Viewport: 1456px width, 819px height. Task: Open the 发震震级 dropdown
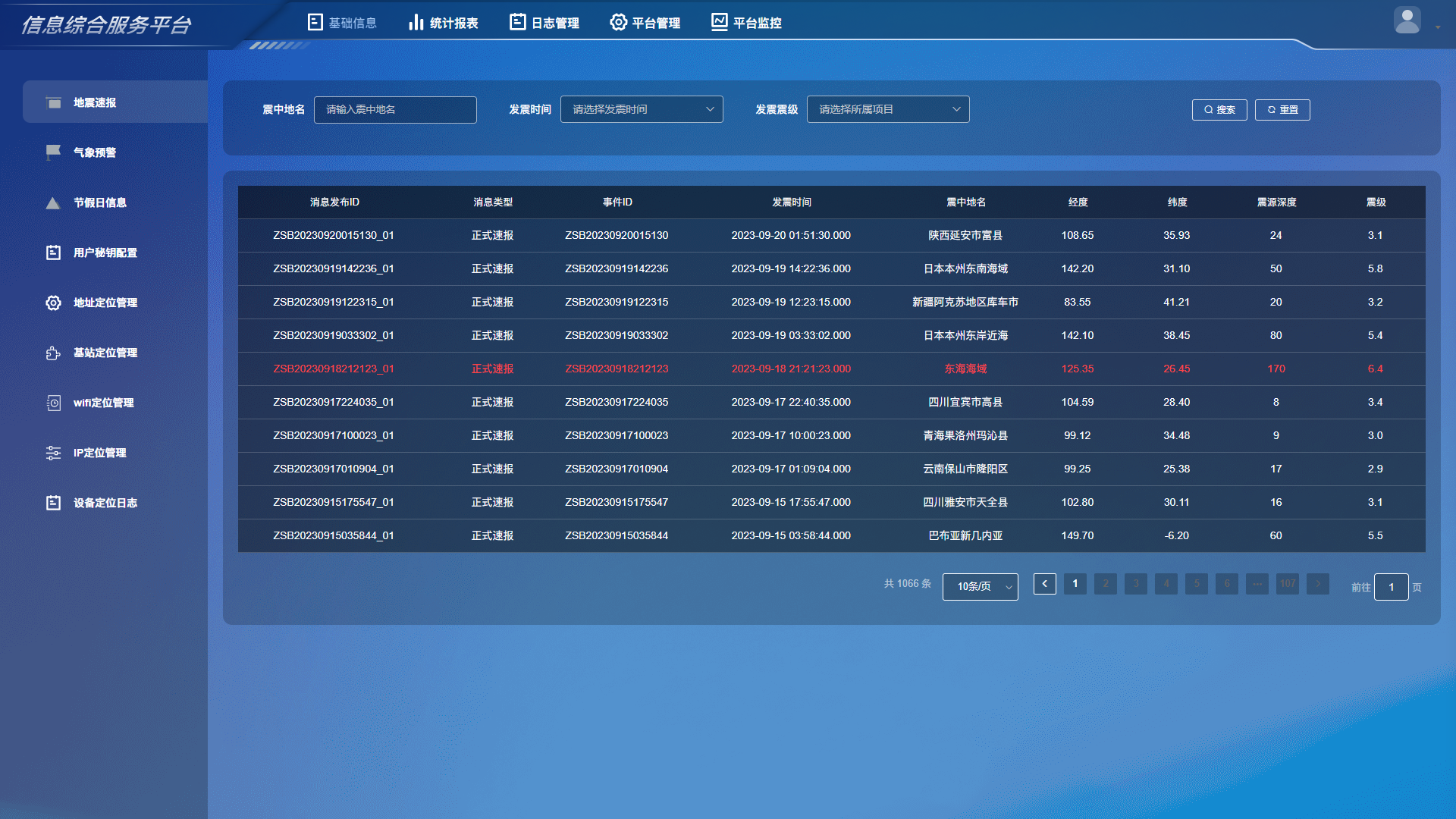click(888, 109)
